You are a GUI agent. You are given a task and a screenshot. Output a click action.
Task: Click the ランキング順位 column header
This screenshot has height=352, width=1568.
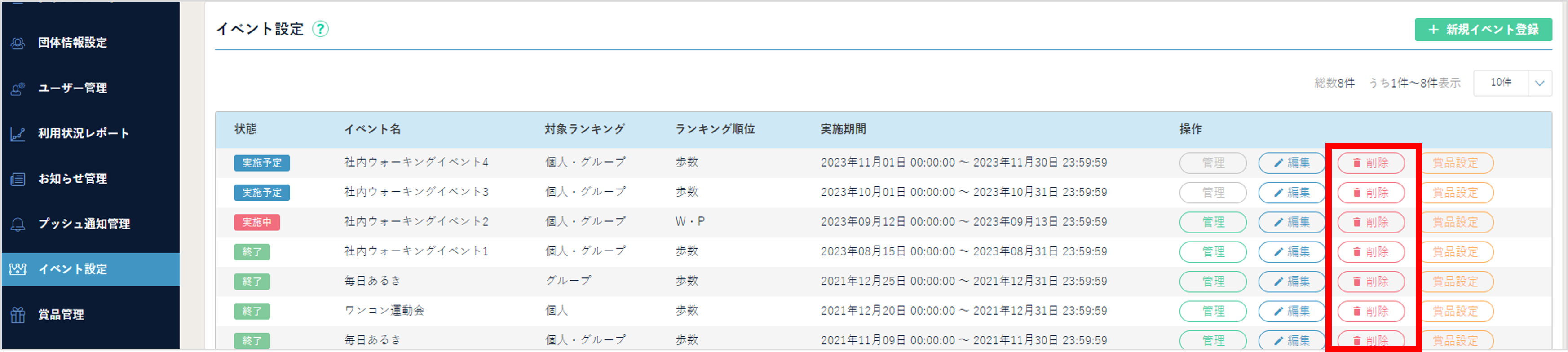pos(715,129)
